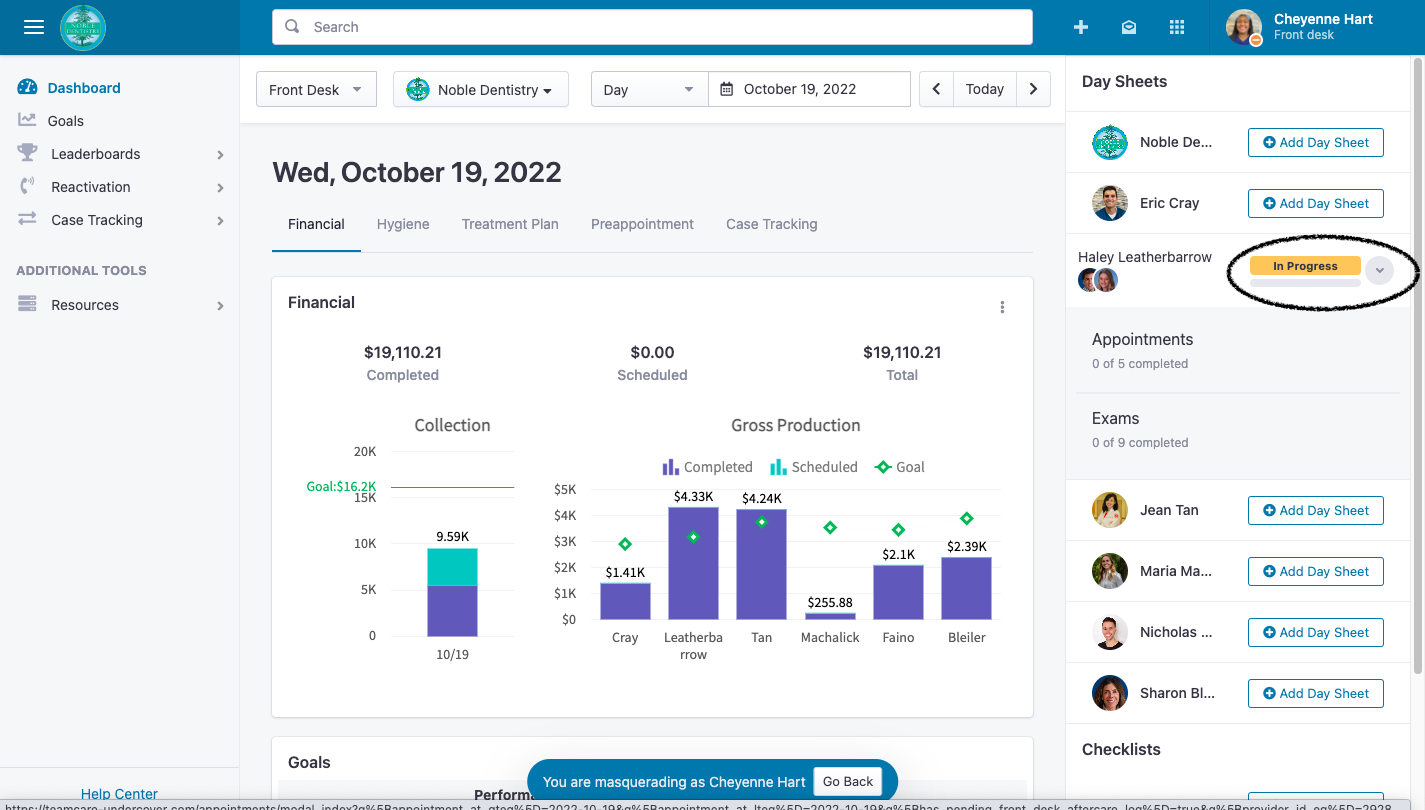The image size is (1425, 810).
Task: Click Maria Ma... avatar photo
Action: [x=1110, y=571]
